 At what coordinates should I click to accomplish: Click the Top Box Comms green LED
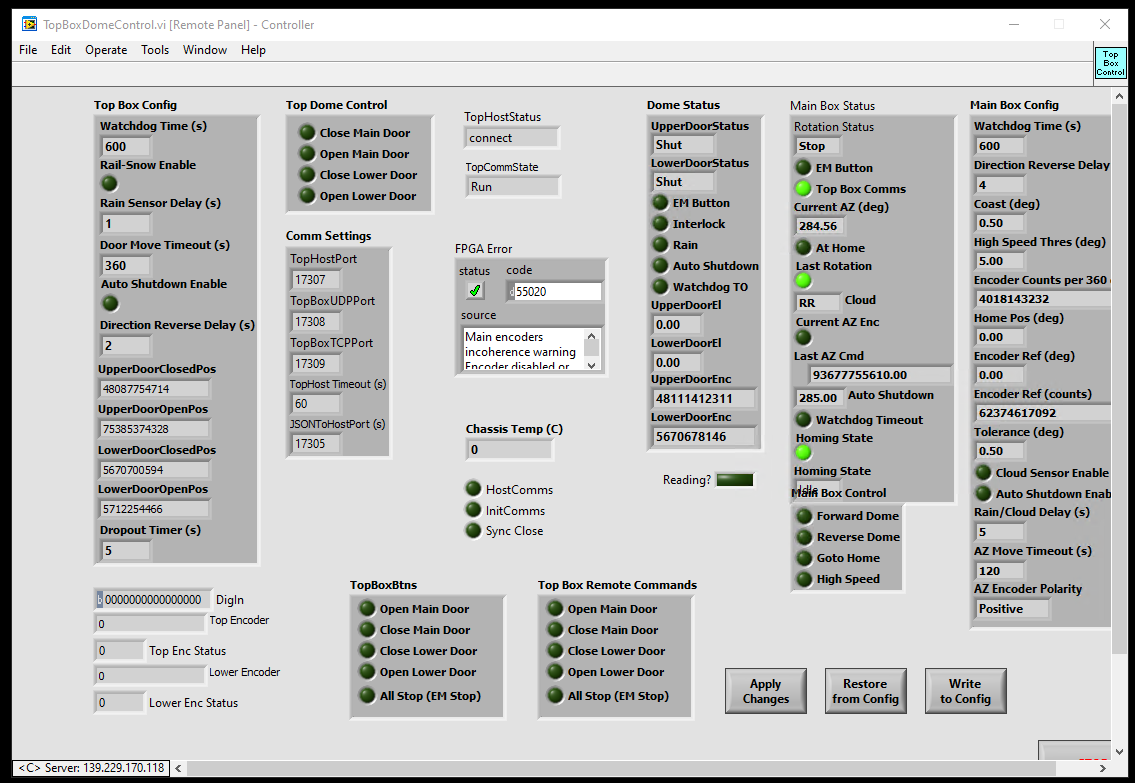pos(803,189)
